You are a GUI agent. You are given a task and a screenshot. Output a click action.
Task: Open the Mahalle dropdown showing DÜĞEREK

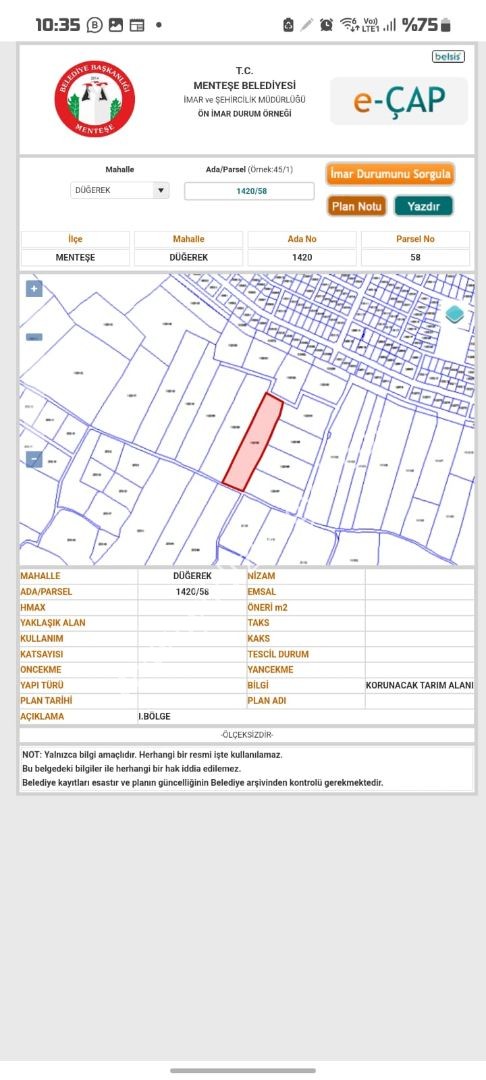[x=120, y=190]
